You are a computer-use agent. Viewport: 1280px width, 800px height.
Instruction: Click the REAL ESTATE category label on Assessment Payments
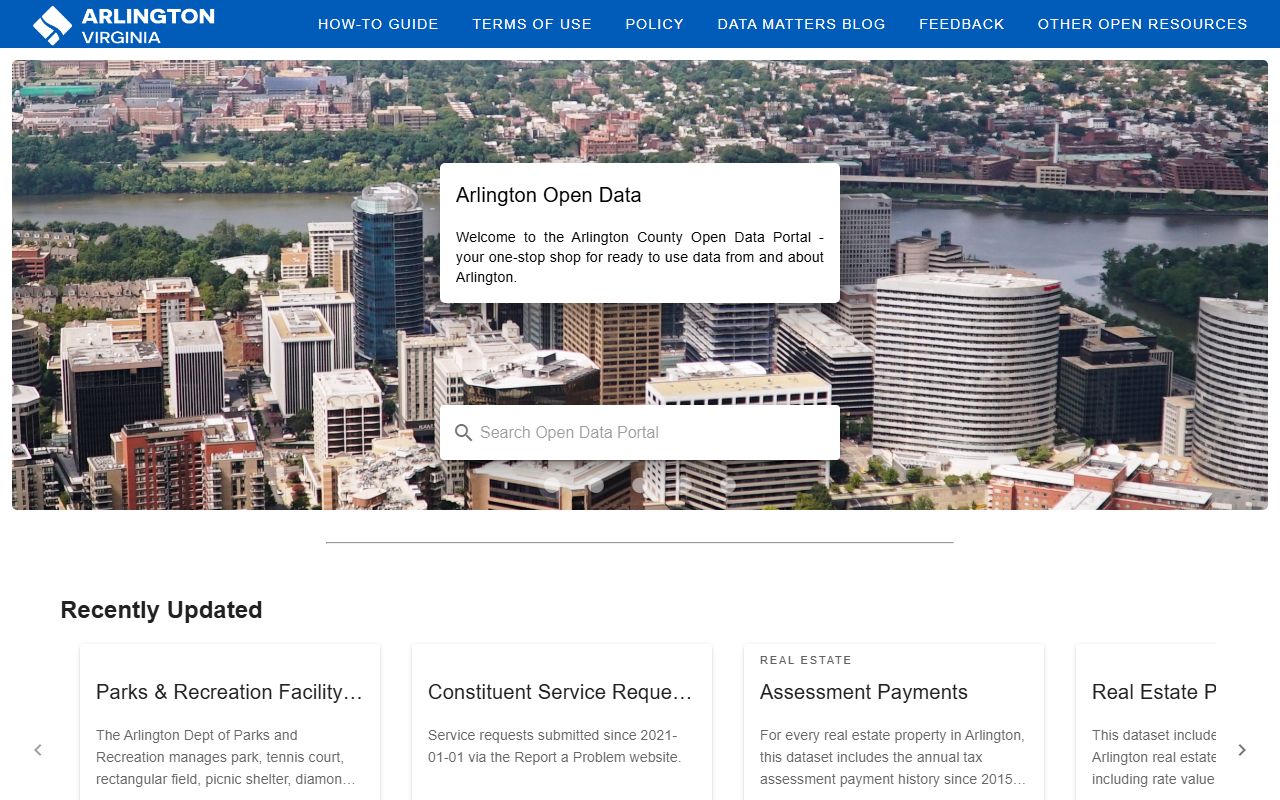[806, 660]
